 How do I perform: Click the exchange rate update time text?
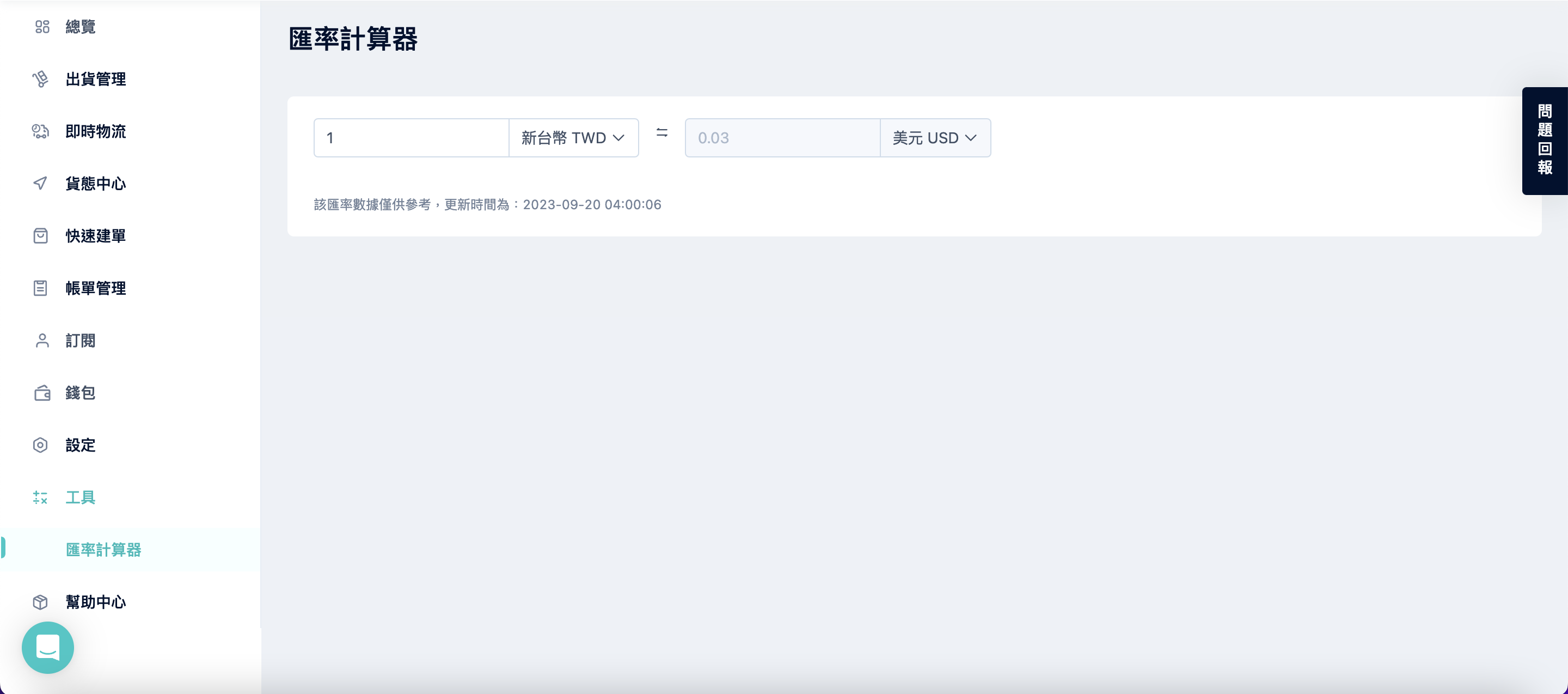(488, 204)
